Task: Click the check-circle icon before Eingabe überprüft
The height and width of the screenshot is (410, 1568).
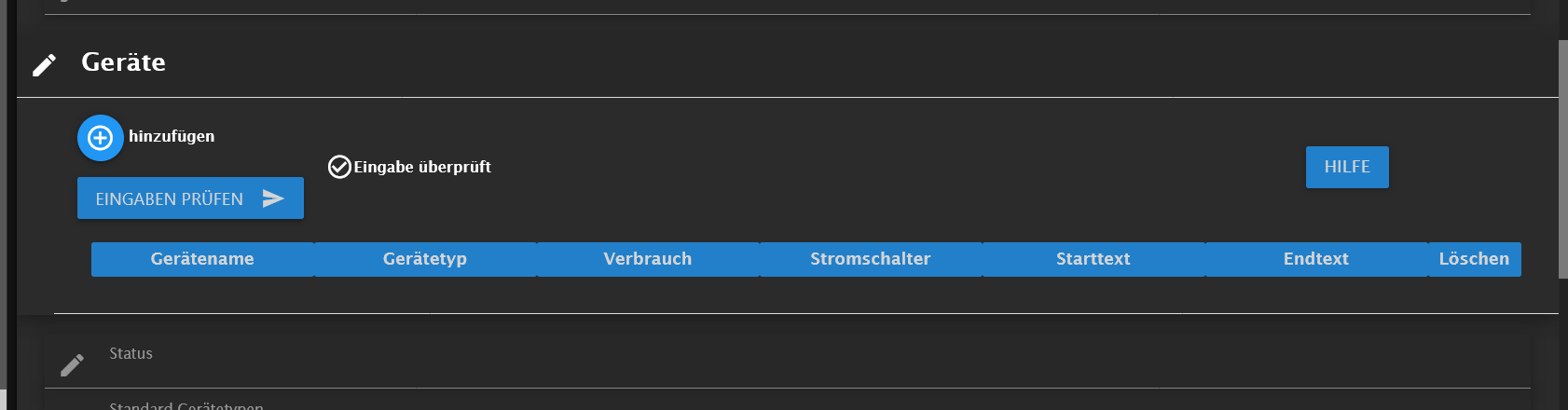Action: pos(339,167)
